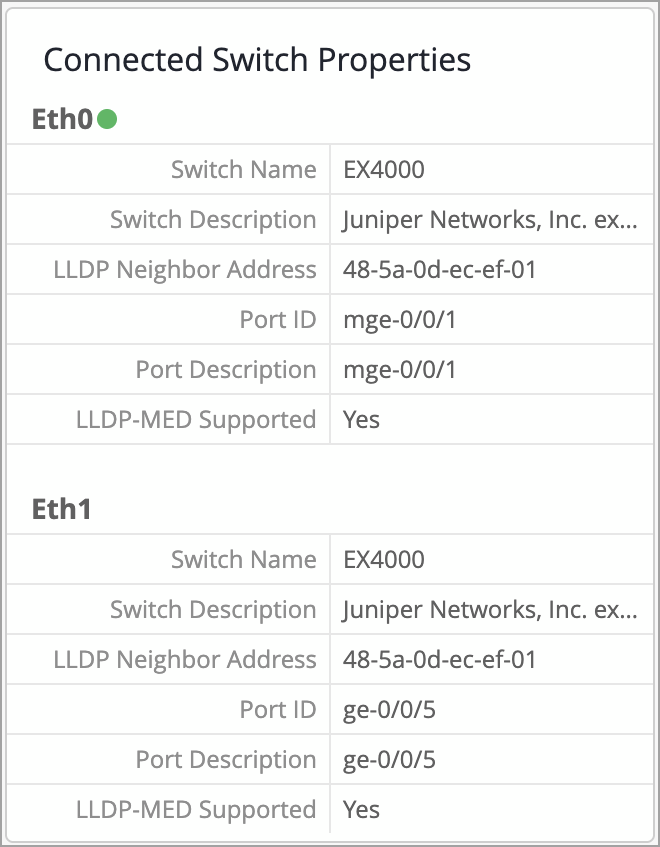Click the ge-0/0/5 Port ID value

pos(390,710)
